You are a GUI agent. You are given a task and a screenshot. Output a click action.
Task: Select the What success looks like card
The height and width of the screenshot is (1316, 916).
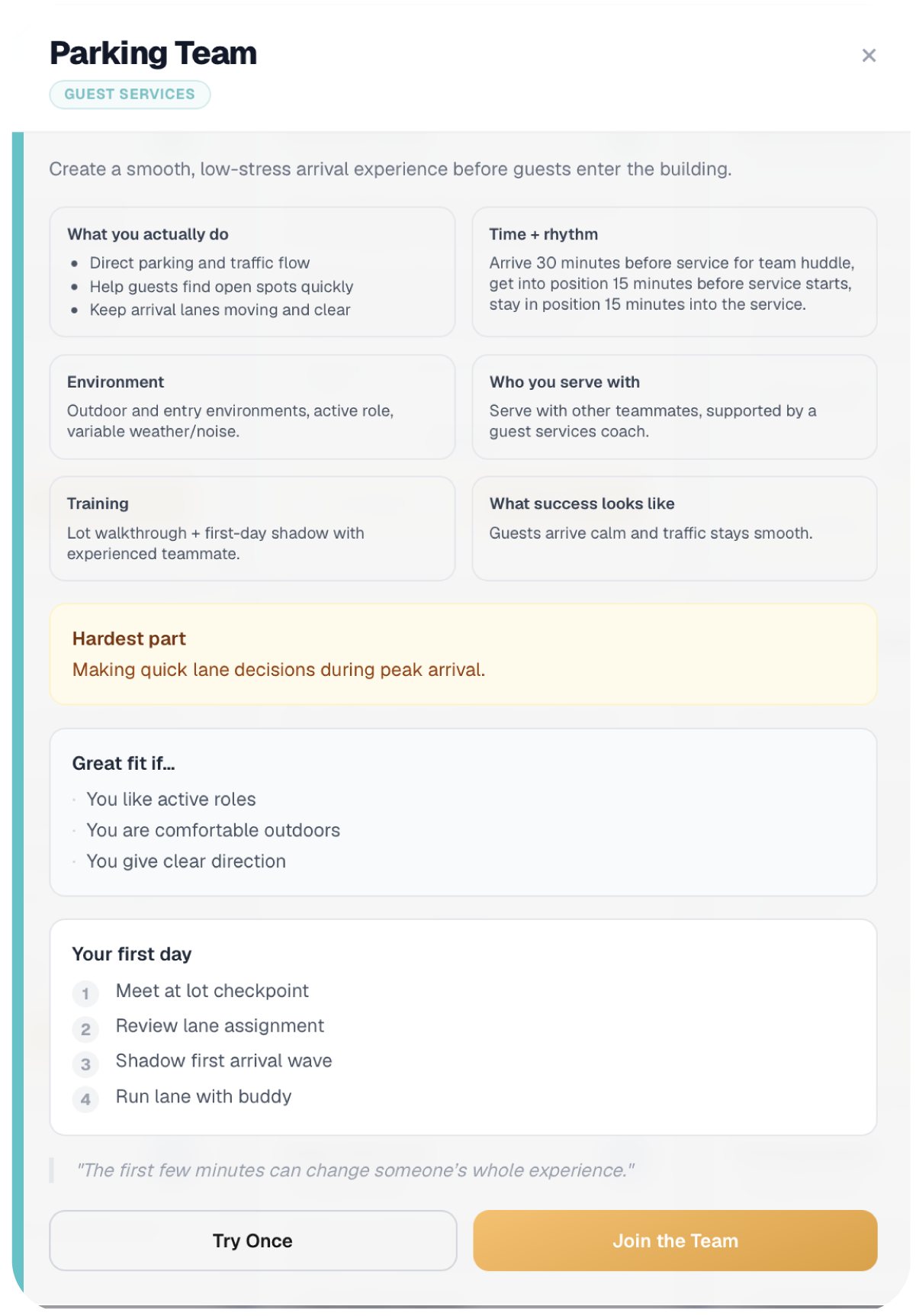point(674,529)
